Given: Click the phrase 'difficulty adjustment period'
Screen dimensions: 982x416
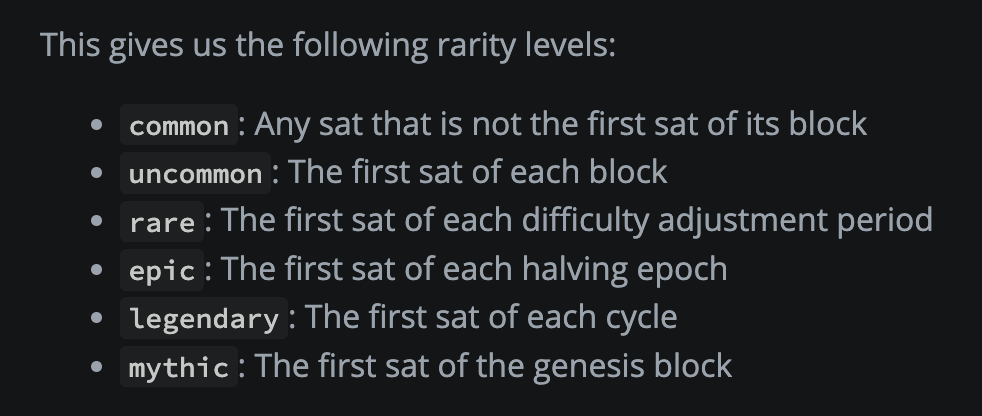Looking at the screenshot, I should (727, 221).
